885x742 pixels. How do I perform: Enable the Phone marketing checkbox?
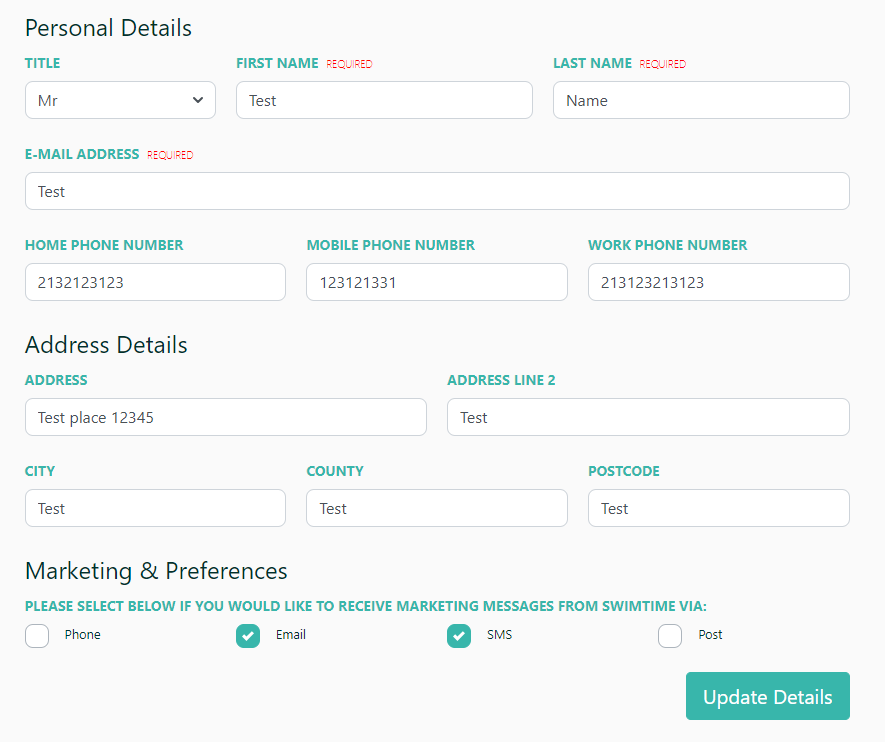(37, 636)
